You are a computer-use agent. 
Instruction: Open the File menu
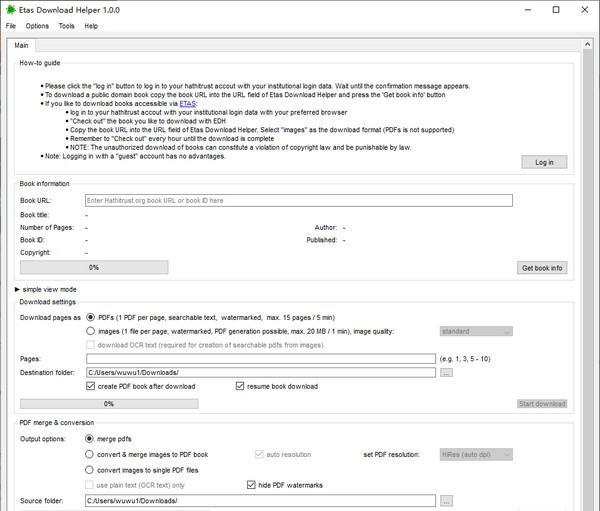point(11,26)
